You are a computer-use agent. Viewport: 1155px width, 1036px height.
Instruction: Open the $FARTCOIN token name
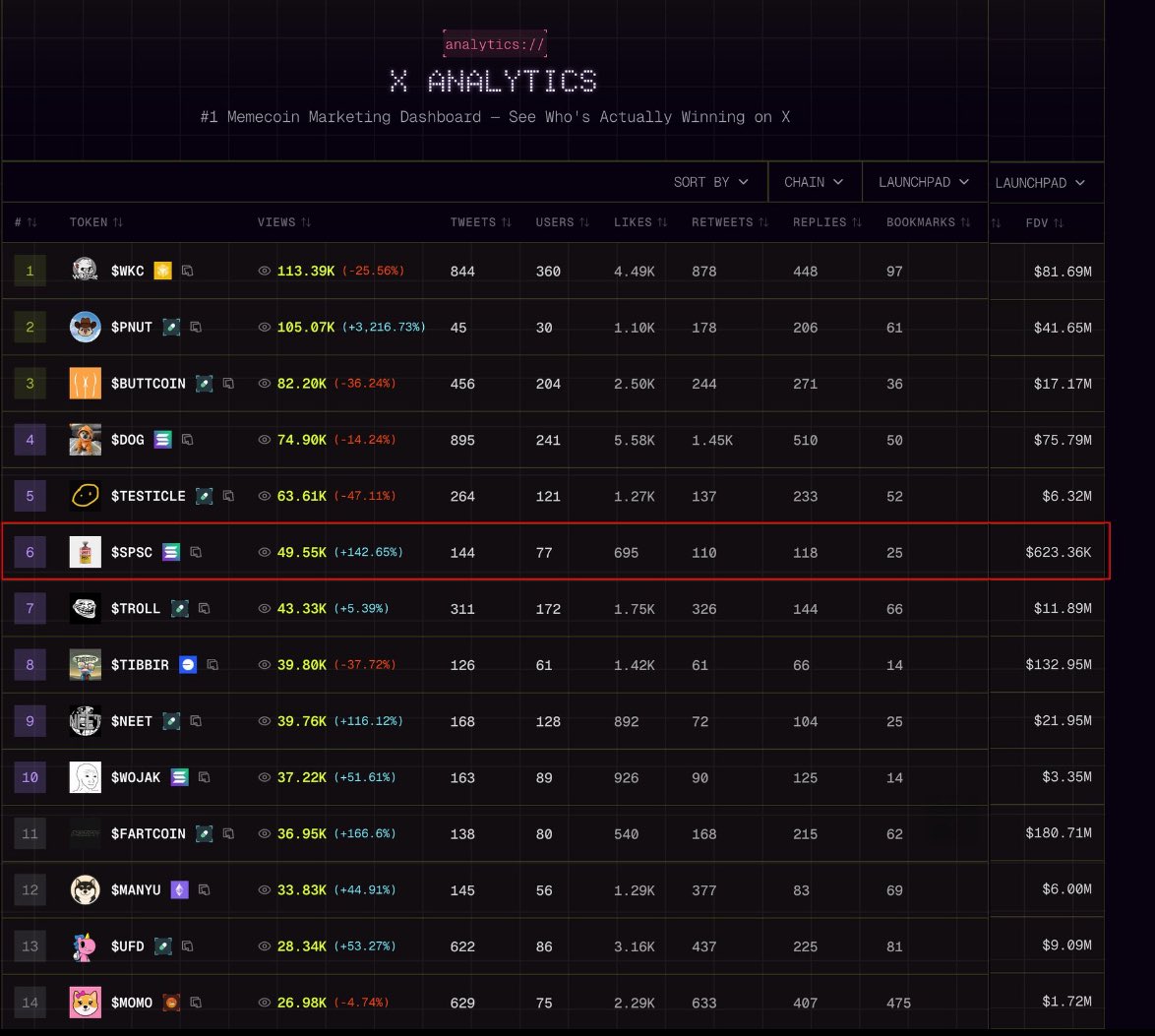point(148,833)
